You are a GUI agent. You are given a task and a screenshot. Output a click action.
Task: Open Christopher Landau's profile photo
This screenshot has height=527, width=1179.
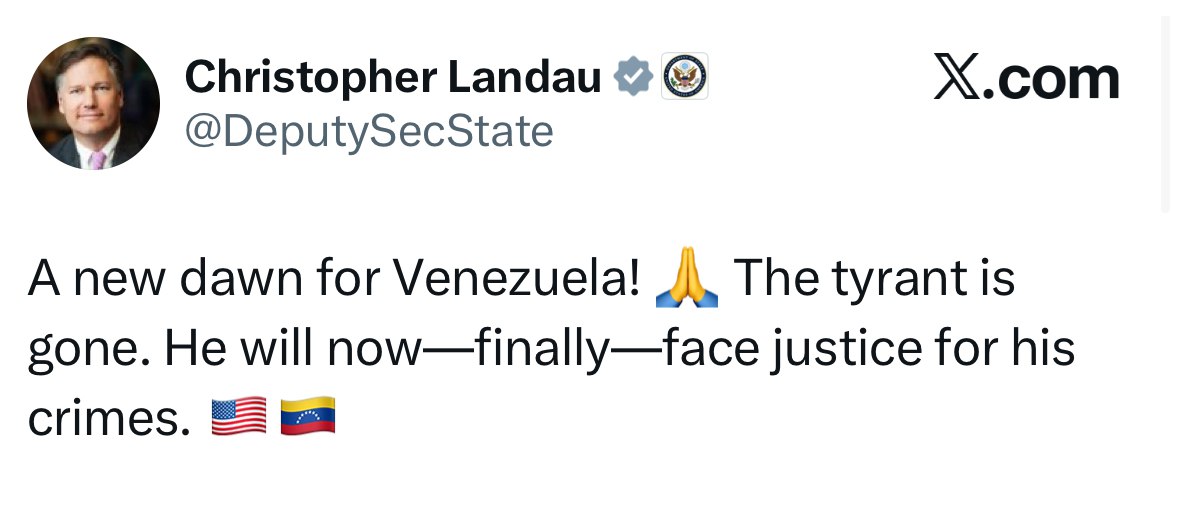tap(93, 104)
